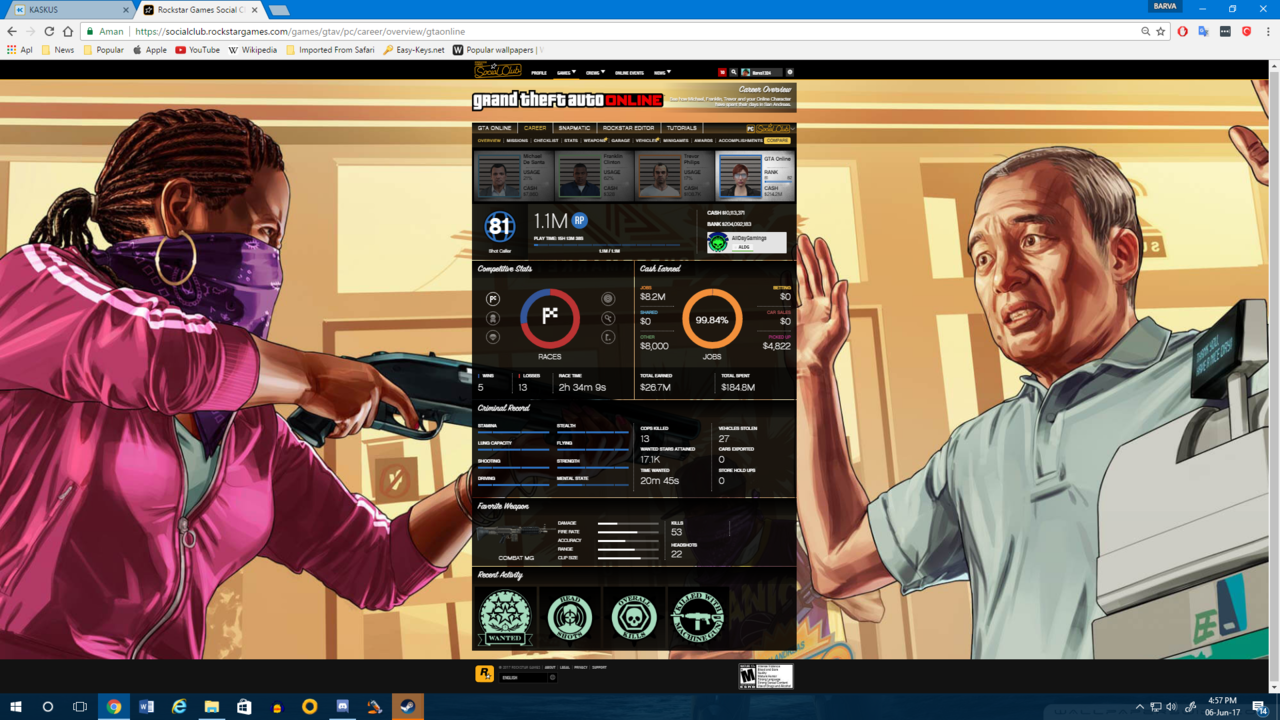
Task: Open the Profile link in header
Action: click(539, 73)
